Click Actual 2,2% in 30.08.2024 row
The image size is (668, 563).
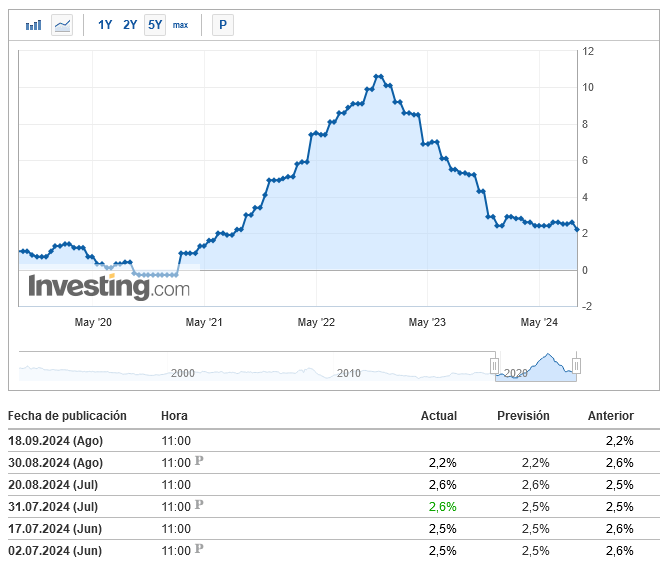(443, 463)
